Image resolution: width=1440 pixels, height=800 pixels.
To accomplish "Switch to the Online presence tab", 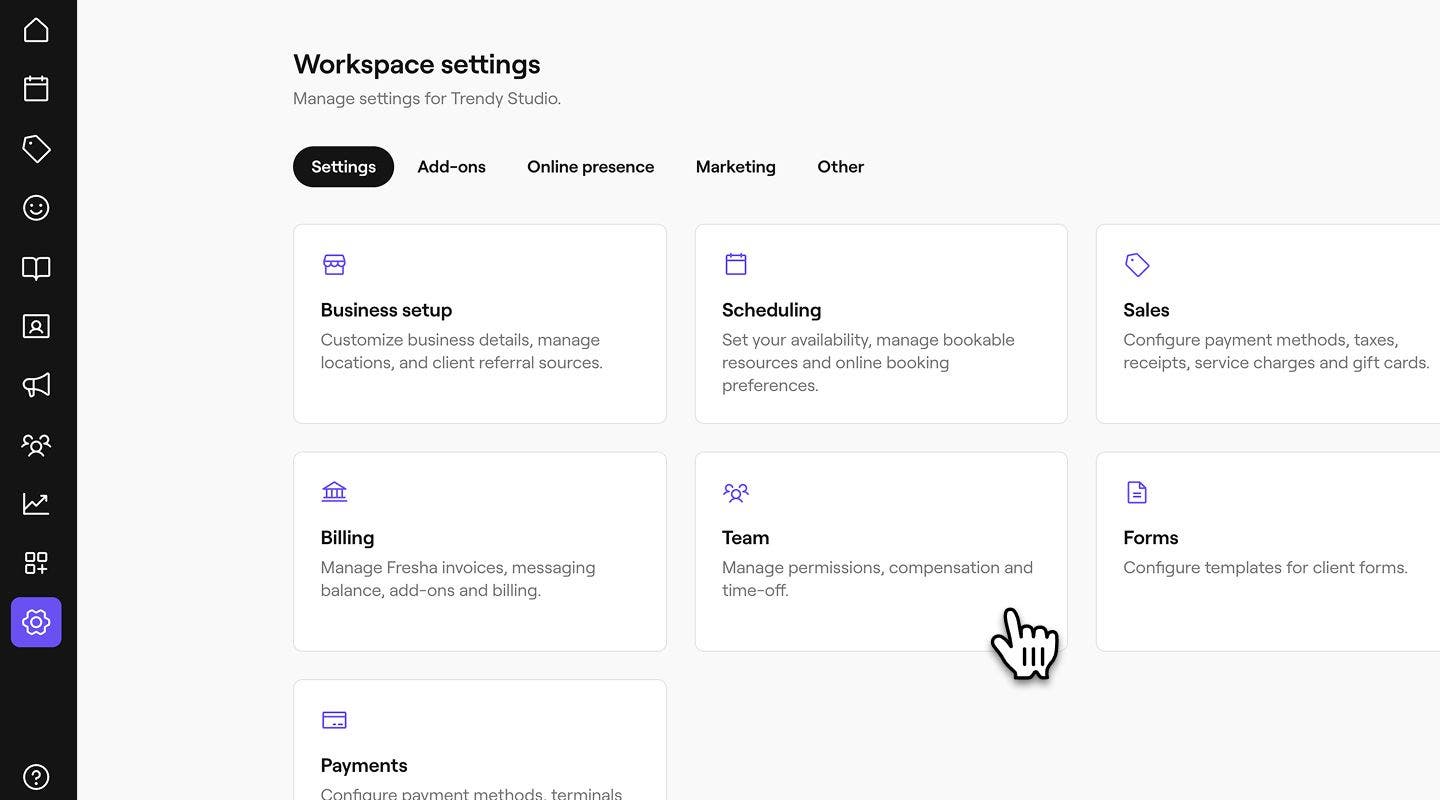I will (x=590, y=167).
